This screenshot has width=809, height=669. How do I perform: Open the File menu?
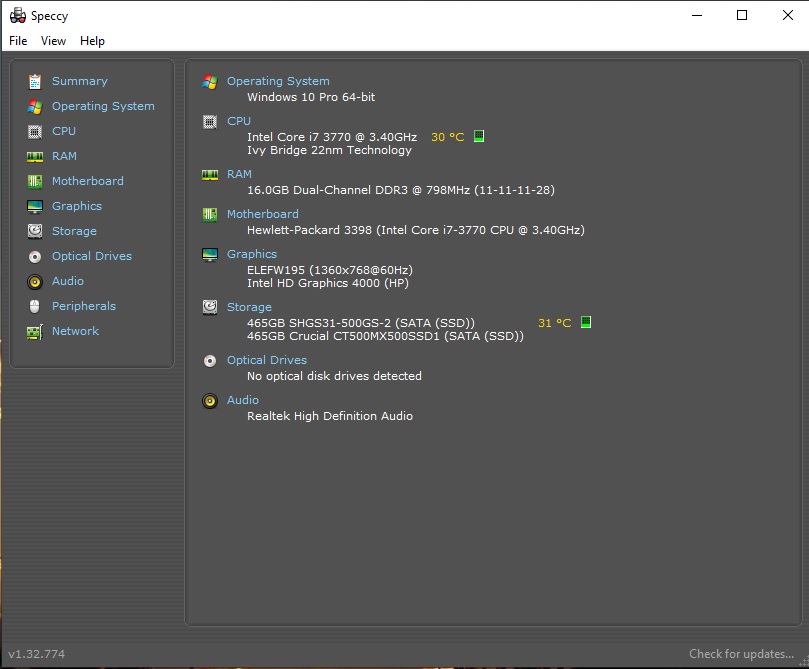(18, 41)
